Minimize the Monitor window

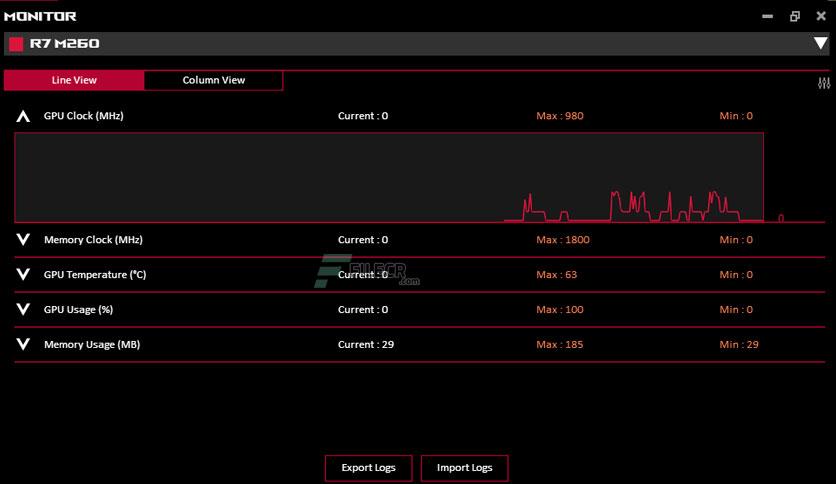click(x=767, y=16)
